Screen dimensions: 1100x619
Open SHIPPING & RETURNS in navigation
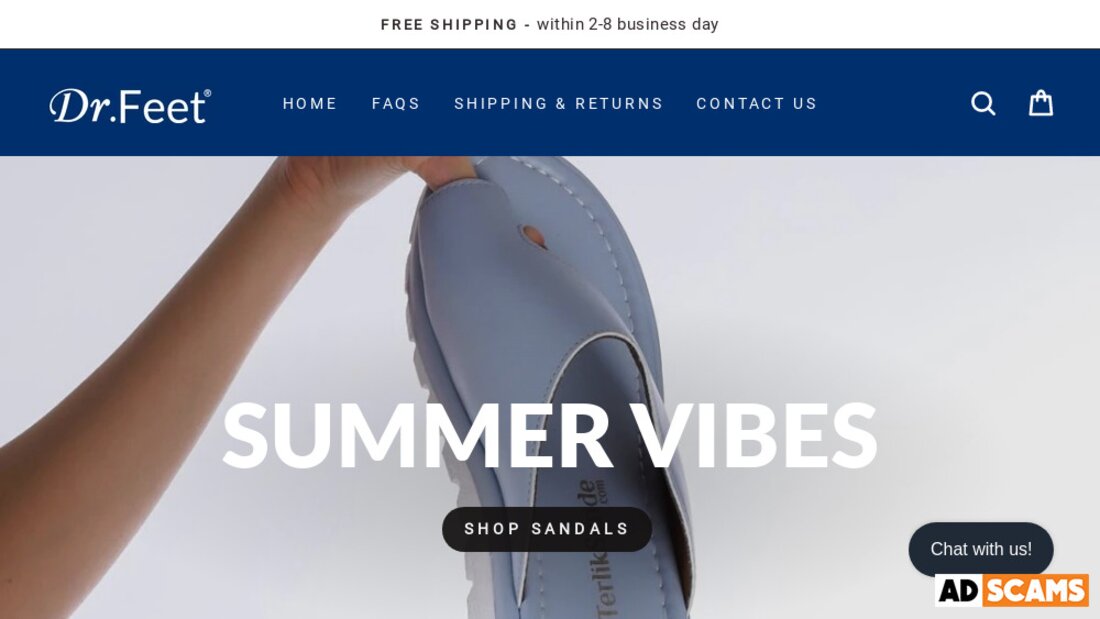point(558,103)
